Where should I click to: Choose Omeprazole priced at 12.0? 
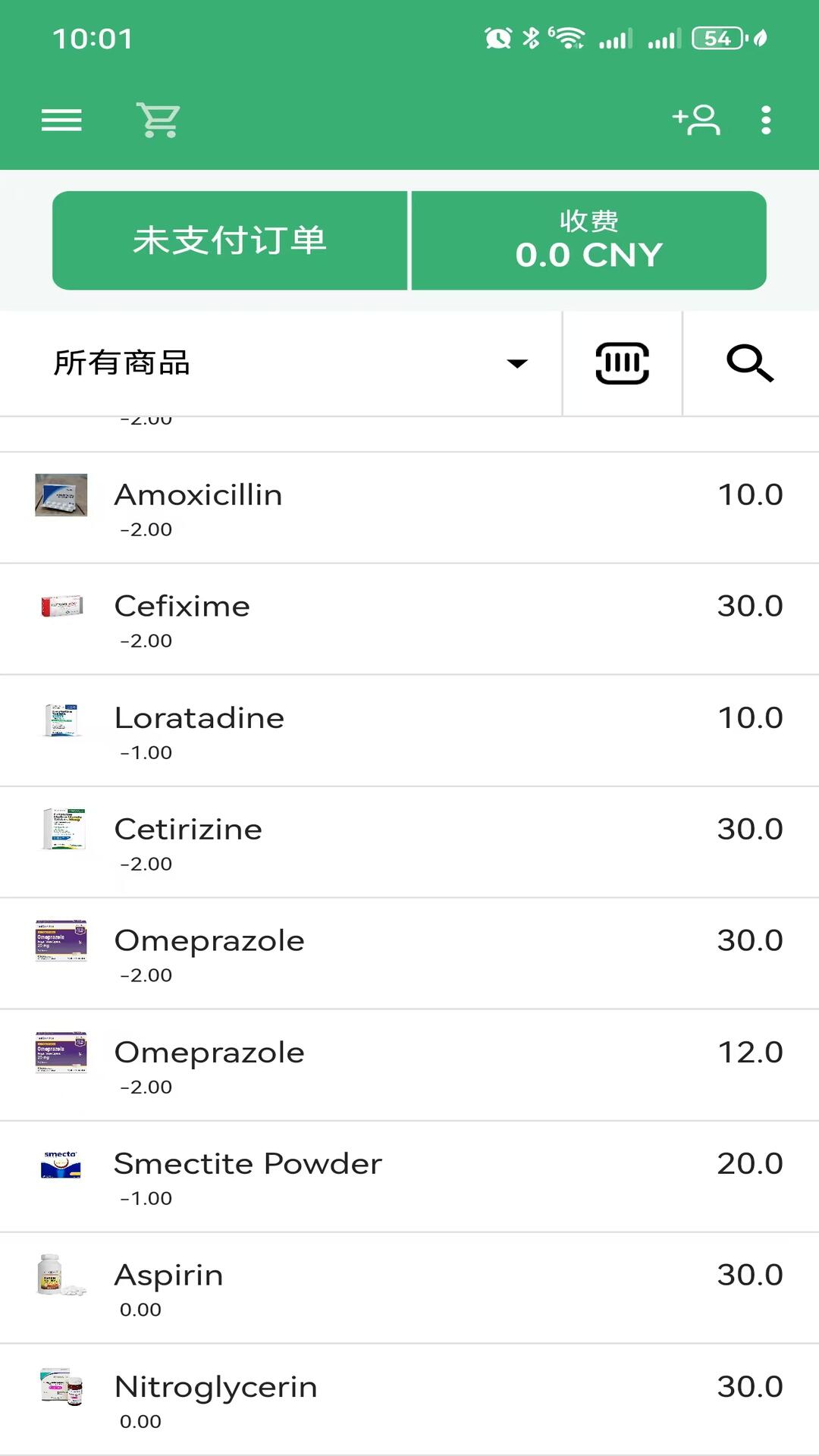pyautogui.click(x=409, y=1065)
